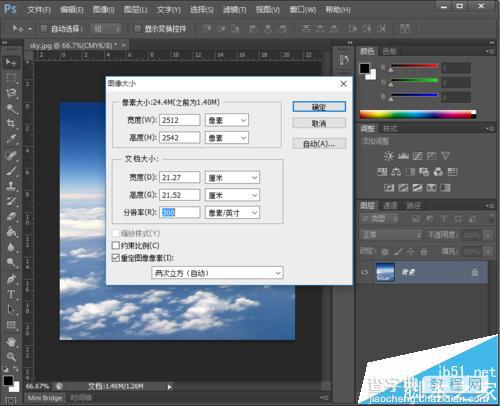Open the Layer menu
This screenshot has height=406, width=500.
pos(136,10)
